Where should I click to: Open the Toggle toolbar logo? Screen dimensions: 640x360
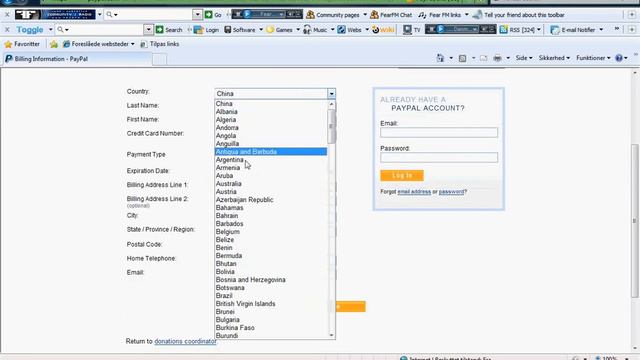30,30
